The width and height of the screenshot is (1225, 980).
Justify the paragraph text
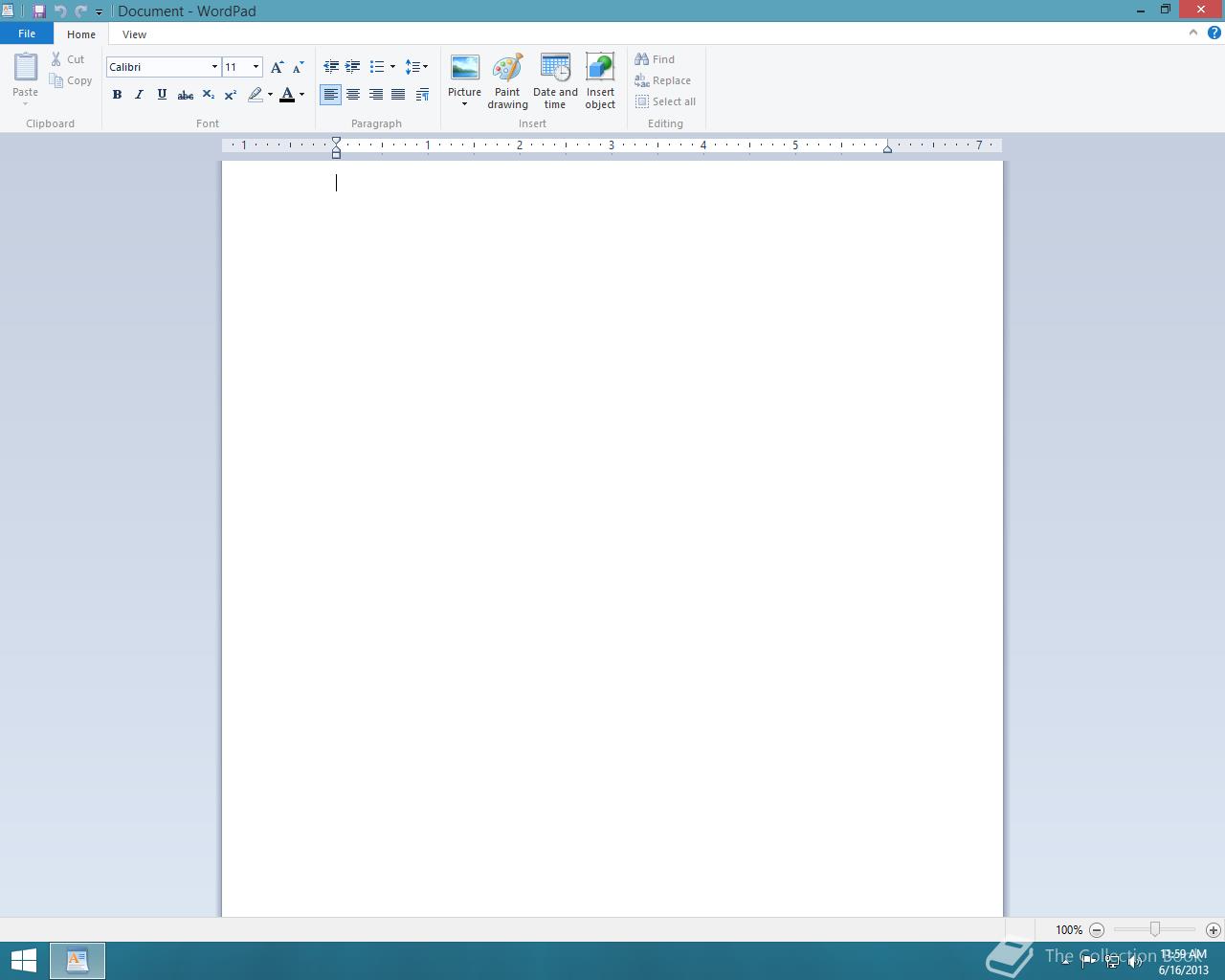pos(398,95)
